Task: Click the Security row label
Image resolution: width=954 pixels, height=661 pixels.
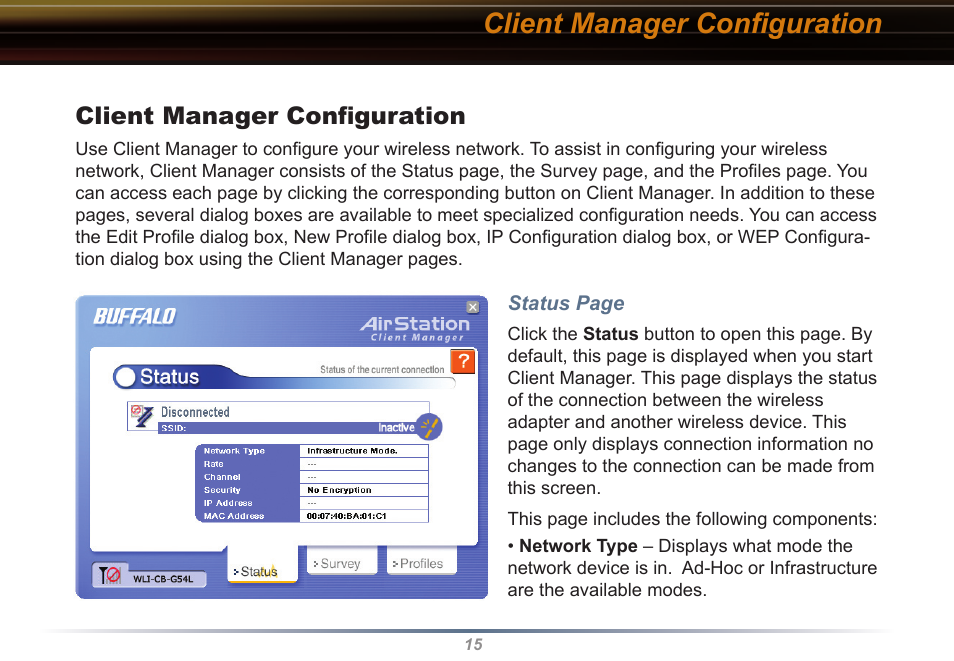Action: (222, 490)
